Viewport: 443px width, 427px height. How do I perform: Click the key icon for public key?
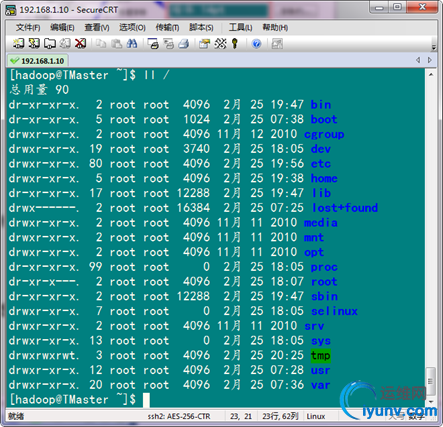[235, 43]
